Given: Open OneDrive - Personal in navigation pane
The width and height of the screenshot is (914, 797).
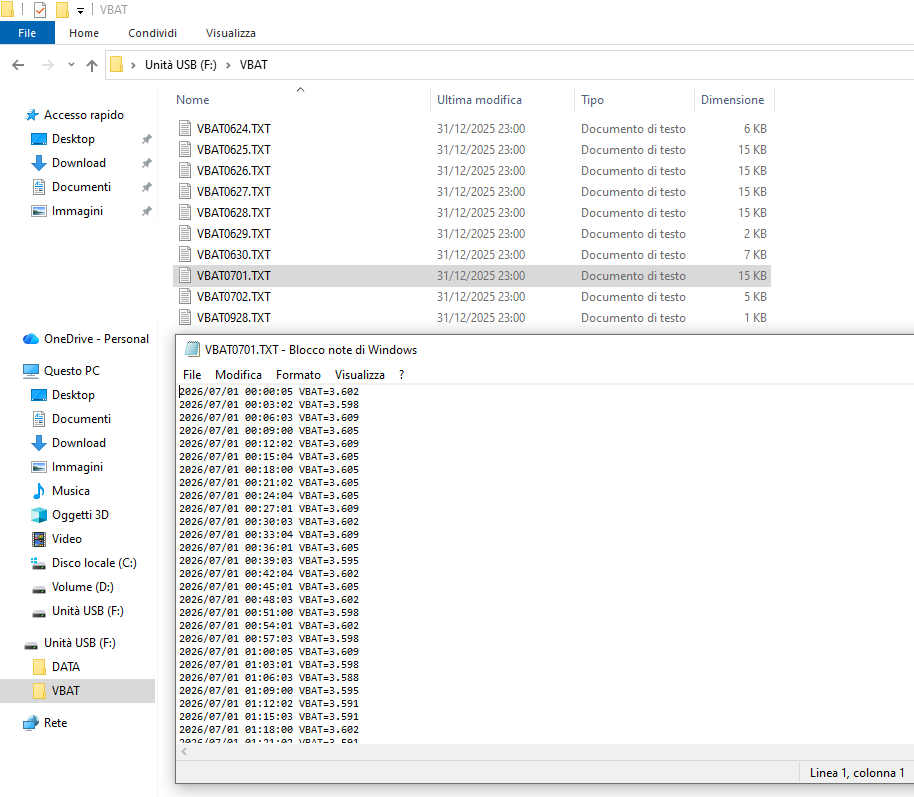Looking at the screenshot, I should 96,339.
